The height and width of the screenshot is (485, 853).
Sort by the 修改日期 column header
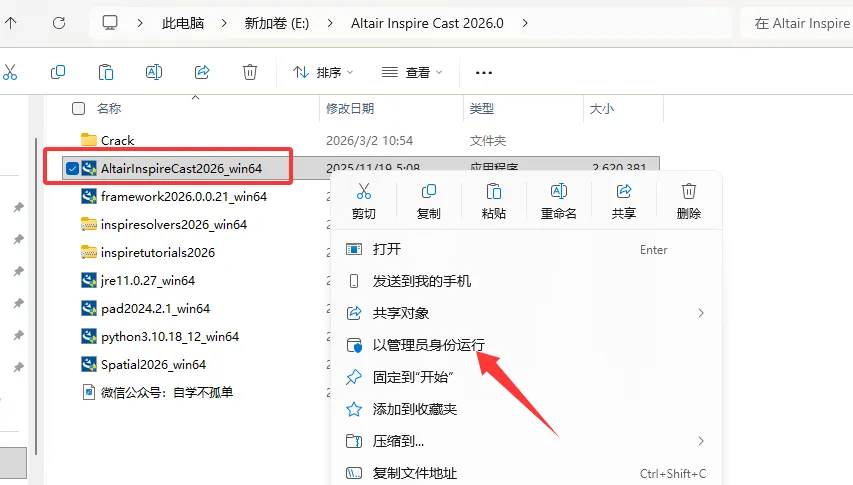click(x=350, y=108)
